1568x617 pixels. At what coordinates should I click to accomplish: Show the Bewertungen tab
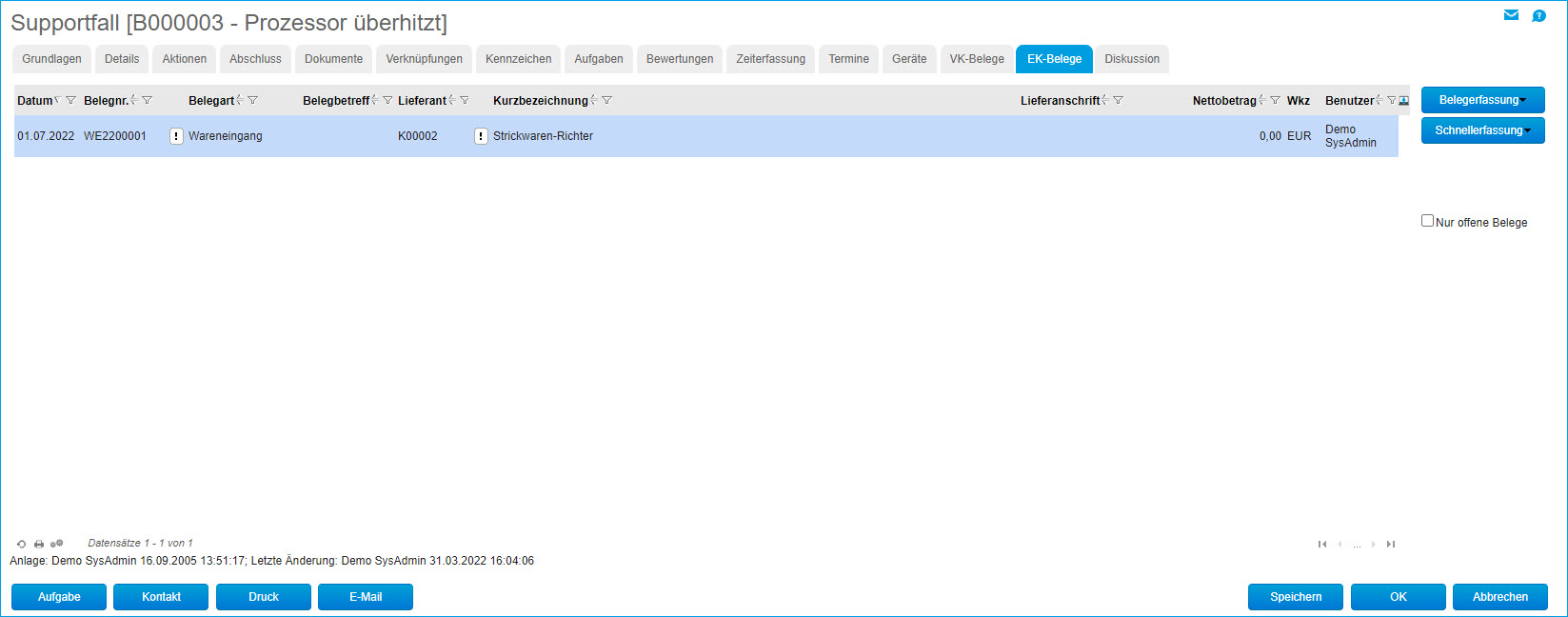click(x=680, y=59)
